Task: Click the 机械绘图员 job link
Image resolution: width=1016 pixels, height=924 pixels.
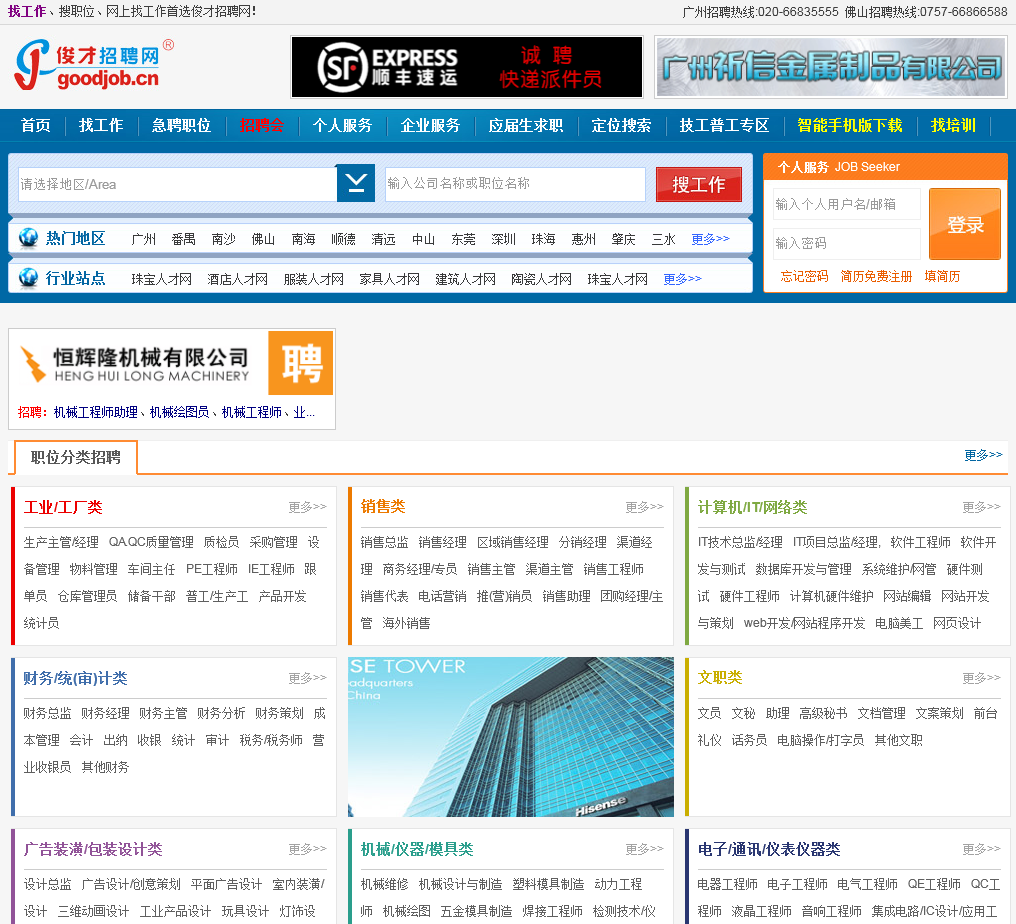Action: (x=179, y=413)
